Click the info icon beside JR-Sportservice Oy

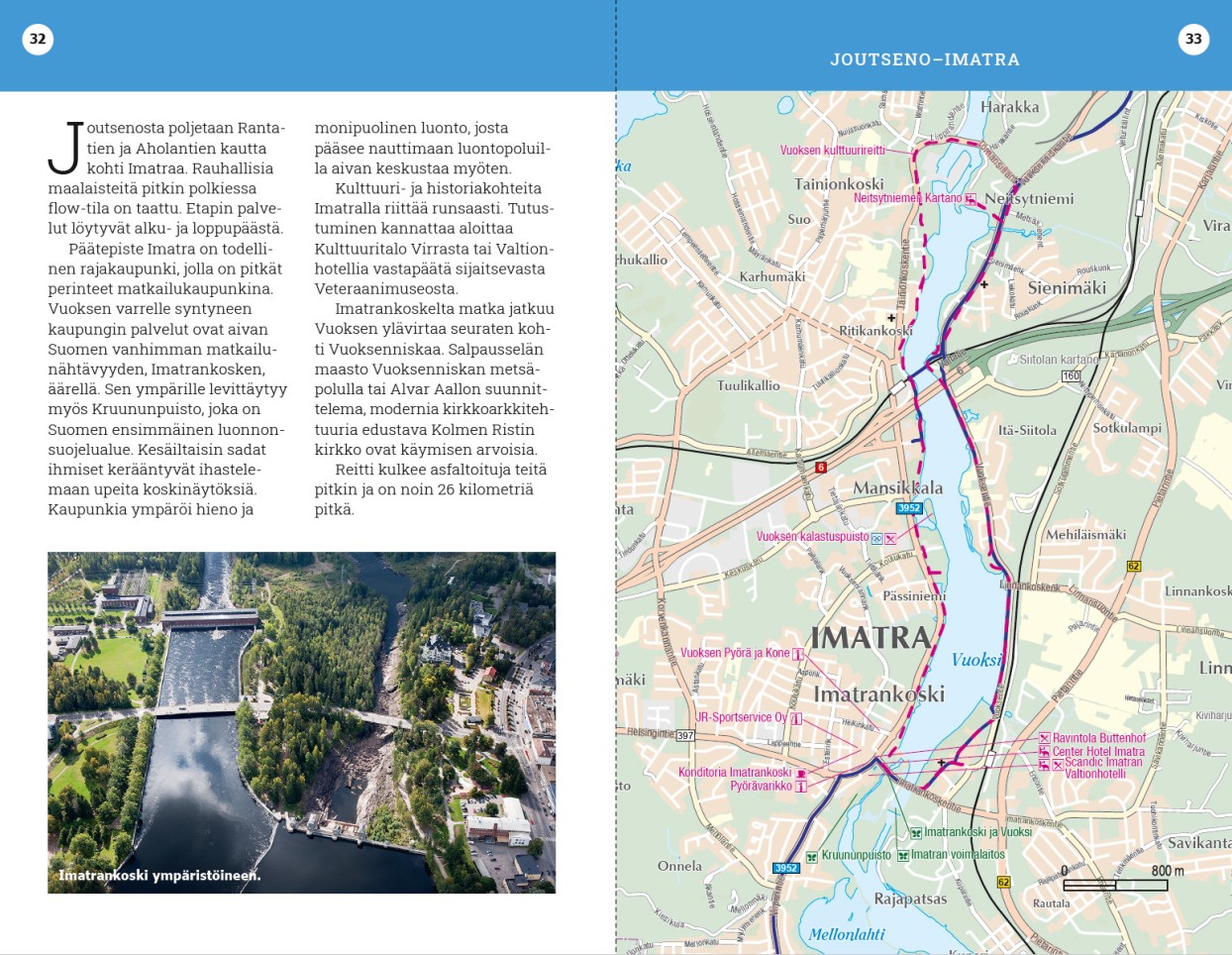pos(796,718)
